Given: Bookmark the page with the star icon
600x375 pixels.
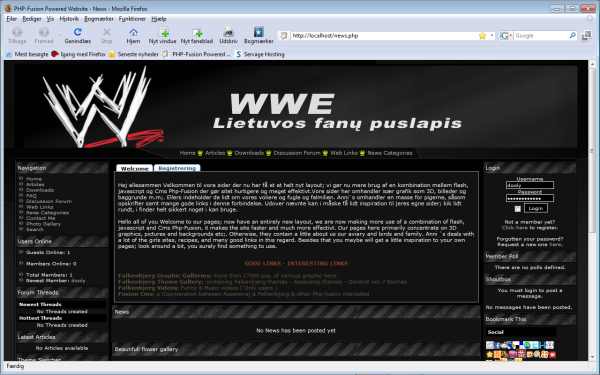Looking at the screenshot, I should (482, 36).
